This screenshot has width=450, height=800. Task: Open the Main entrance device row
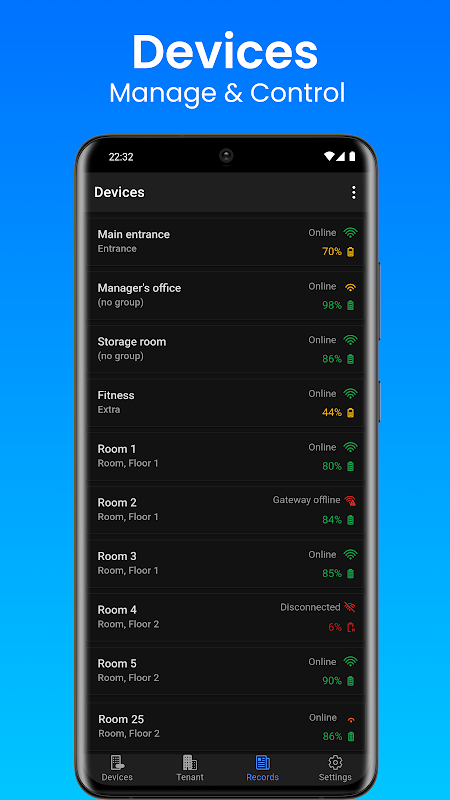pyautogui.click(x=226, y=242)
